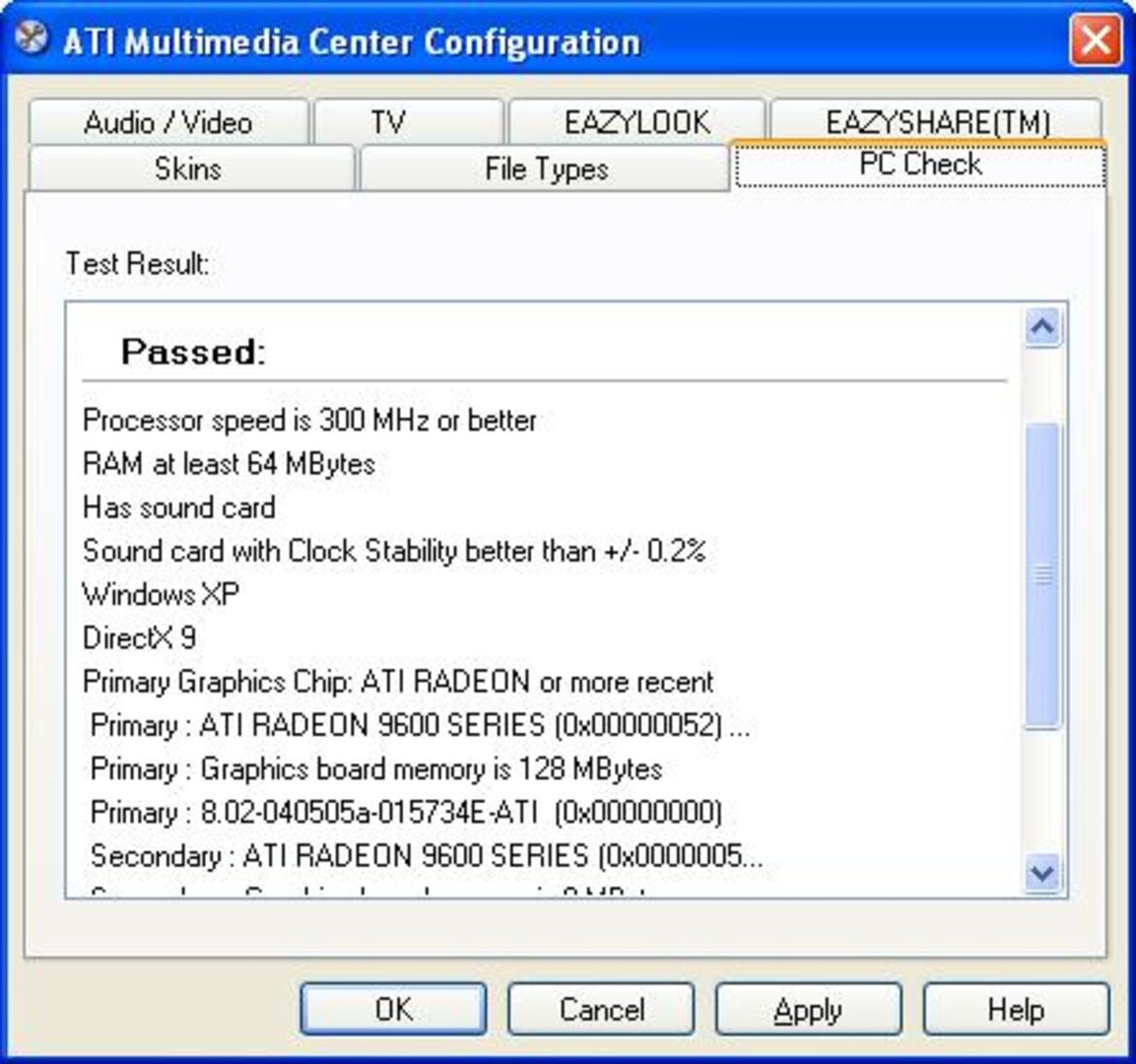Open the TV tab
The width and height of the screenshot is (1136, 1064).
click(409, 121)
